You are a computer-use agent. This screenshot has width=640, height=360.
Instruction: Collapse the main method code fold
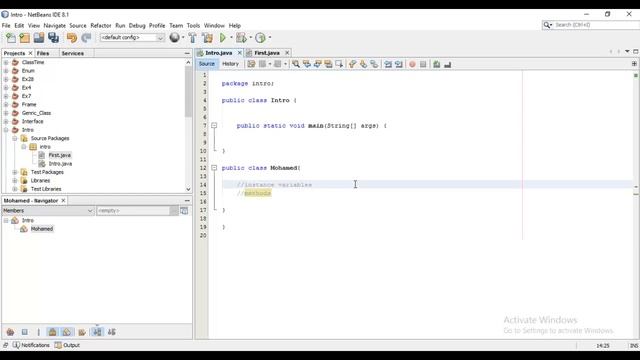coord(214,126)
